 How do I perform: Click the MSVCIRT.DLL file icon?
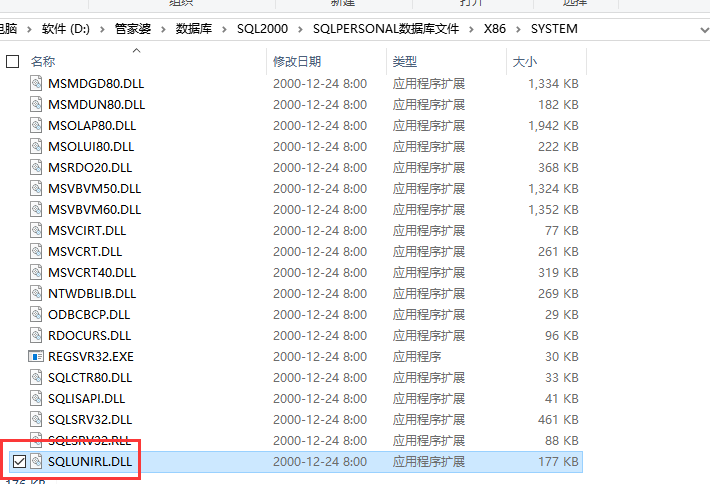[36, 230]
